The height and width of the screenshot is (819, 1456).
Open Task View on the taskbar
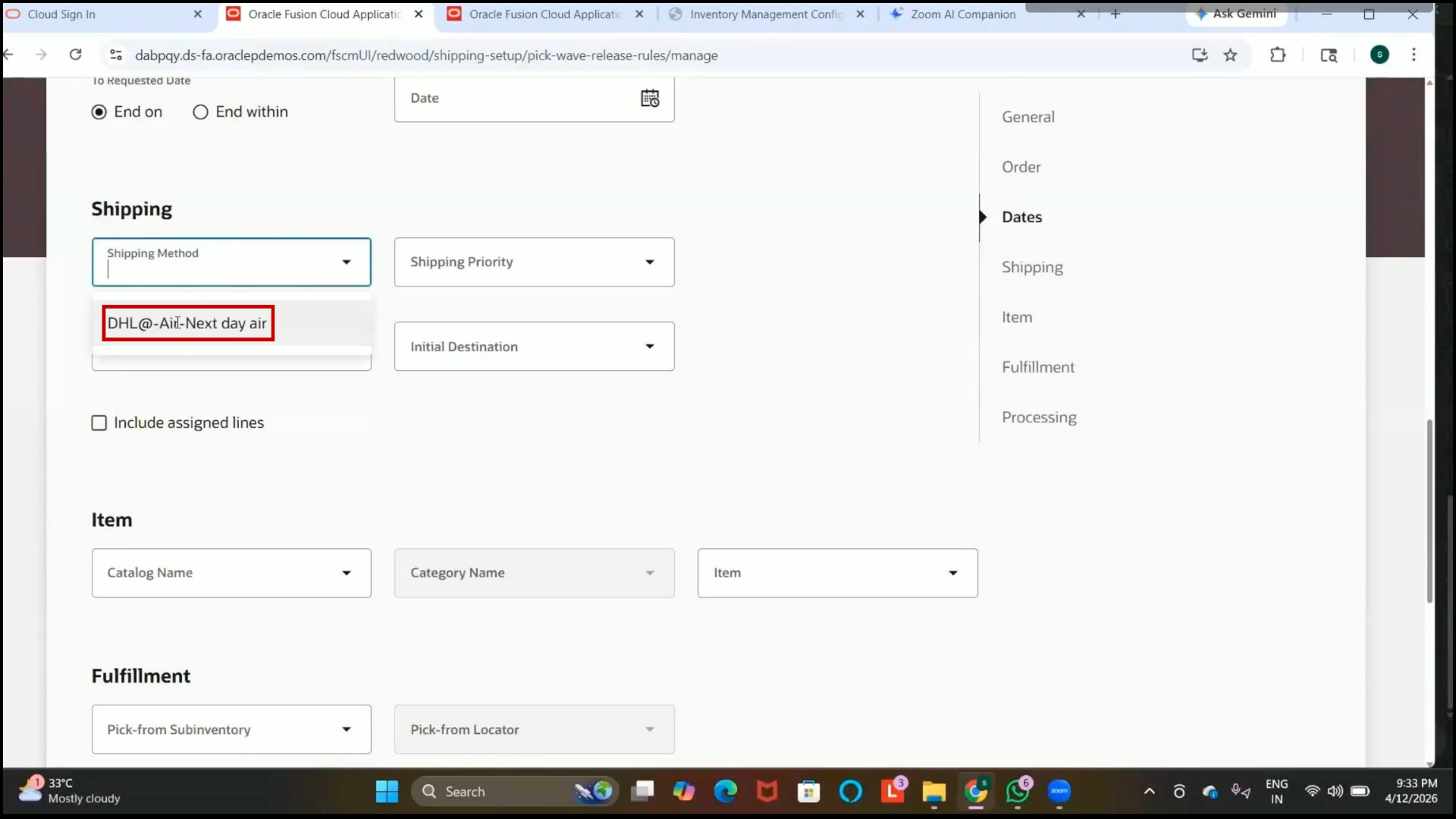point(642,792)
